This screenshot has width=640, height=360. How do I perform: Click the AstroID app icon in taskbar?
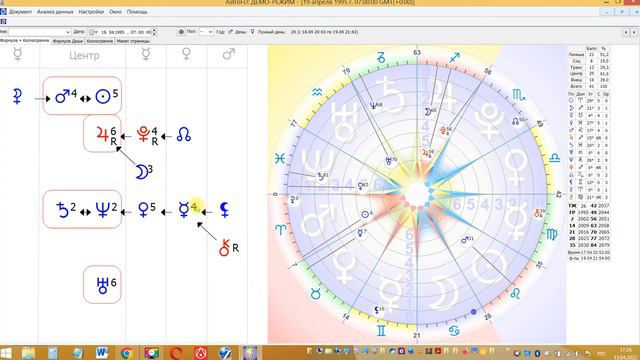pyautogui.click(x=250, y=353)
